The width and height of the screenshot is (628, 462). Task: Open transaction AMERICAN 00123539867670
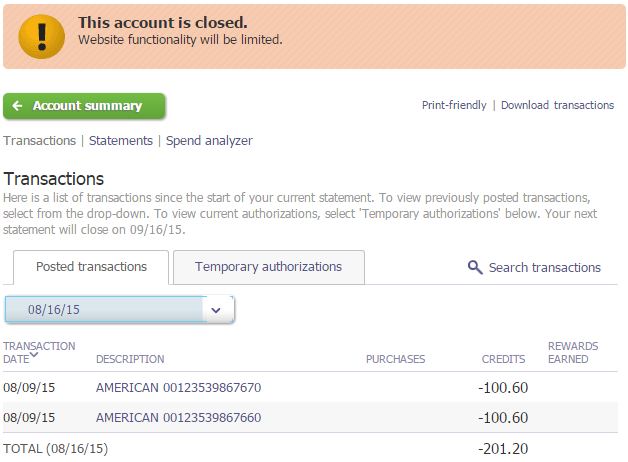click(178, 388)
